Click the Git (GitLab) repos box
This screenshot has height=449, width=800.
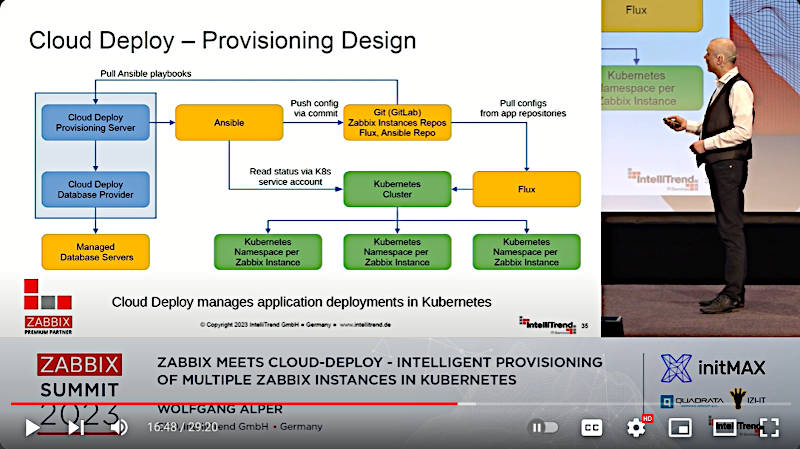tap(397, 122)
